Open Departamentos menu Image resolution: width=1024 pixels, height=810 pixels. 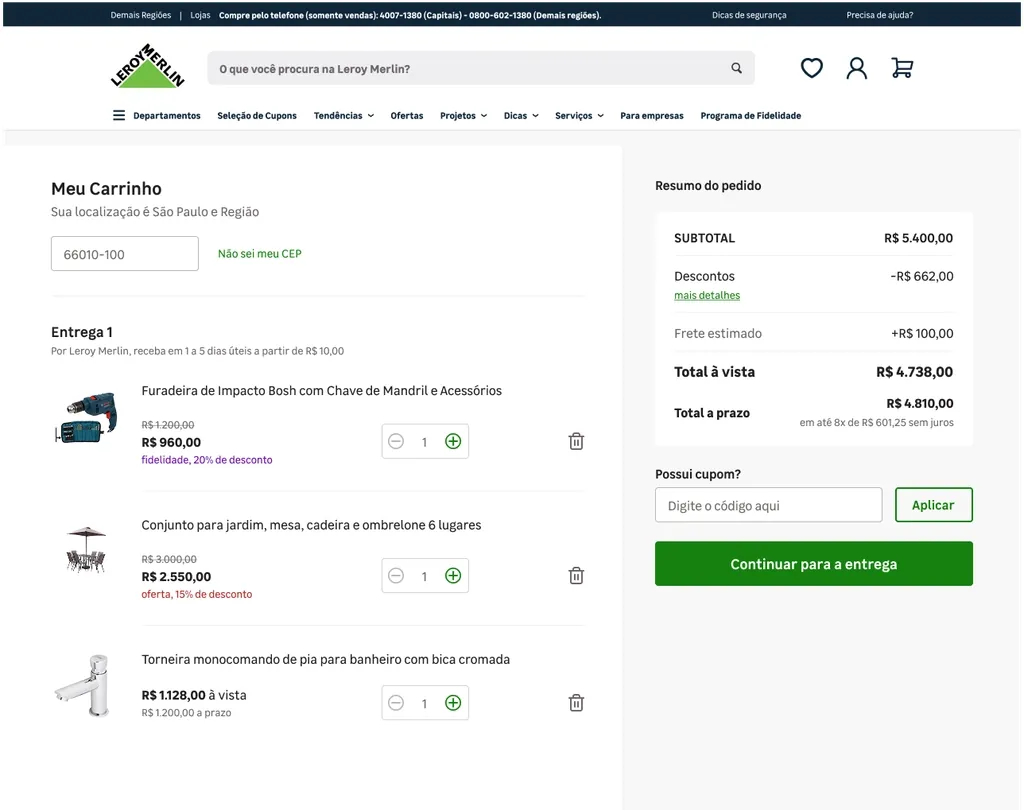click(167, 116)
